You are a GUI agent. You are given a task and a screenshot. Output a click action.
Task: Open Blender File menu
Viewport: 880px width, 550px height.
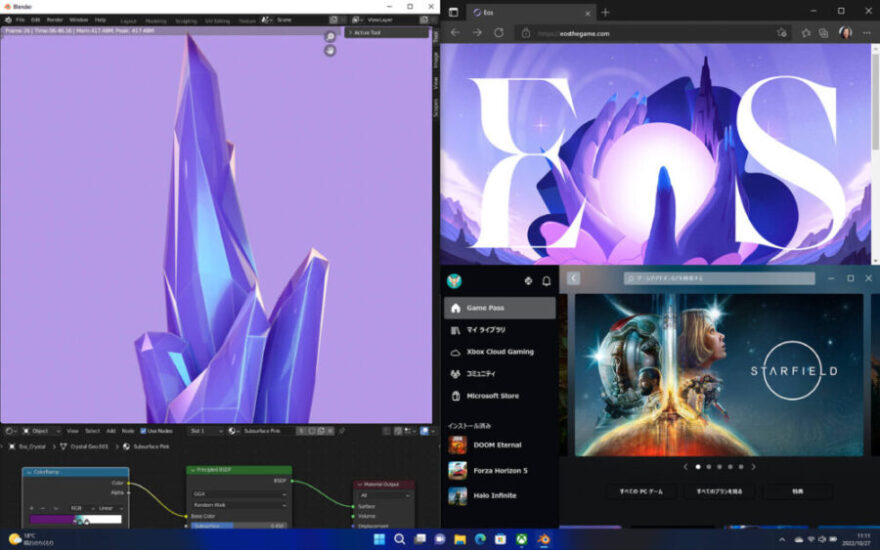click(x=20, y=20)
